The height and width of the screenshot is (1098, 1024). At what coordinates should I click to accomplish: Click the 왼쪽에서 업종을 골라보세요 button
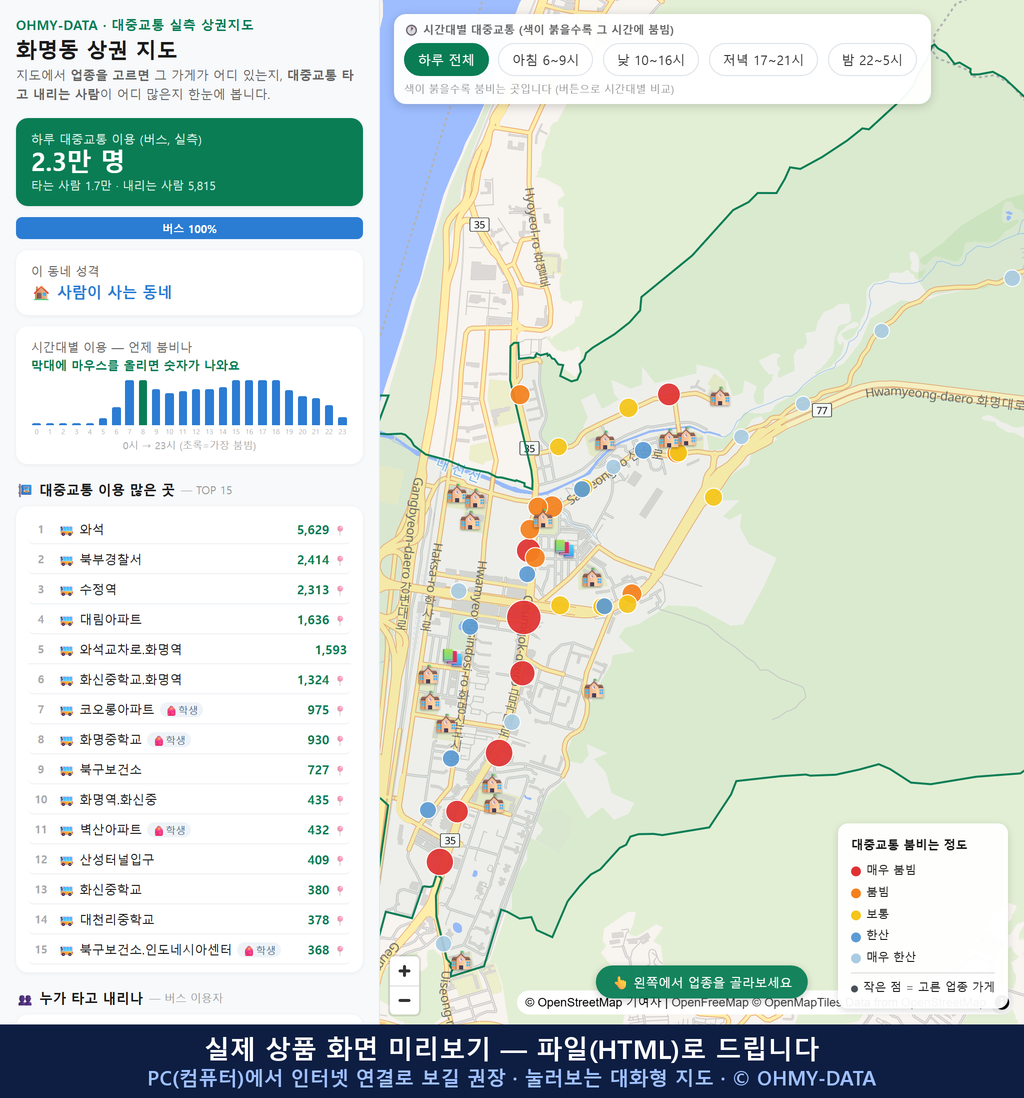[701, 982]
